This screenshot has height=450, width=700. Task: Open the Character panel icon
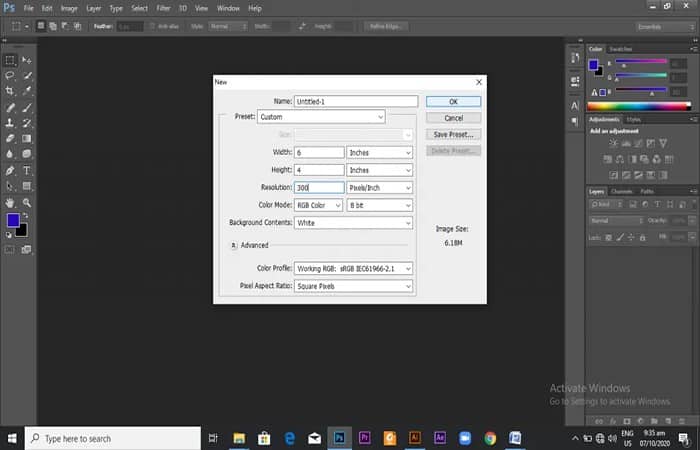tap(575, 106)
